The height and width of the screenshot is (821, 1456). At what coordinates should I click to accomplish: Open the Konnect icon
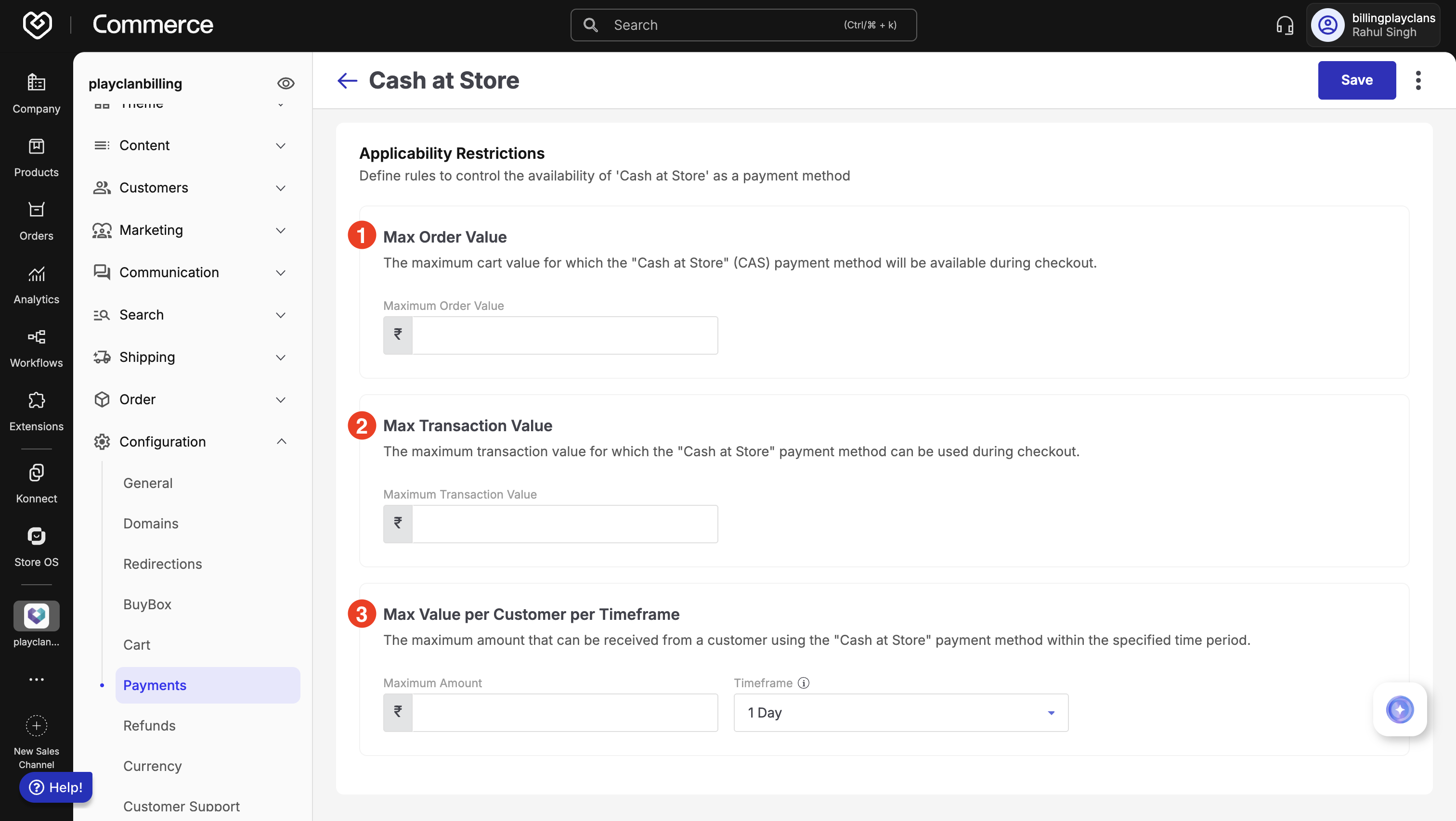point(36,473)
